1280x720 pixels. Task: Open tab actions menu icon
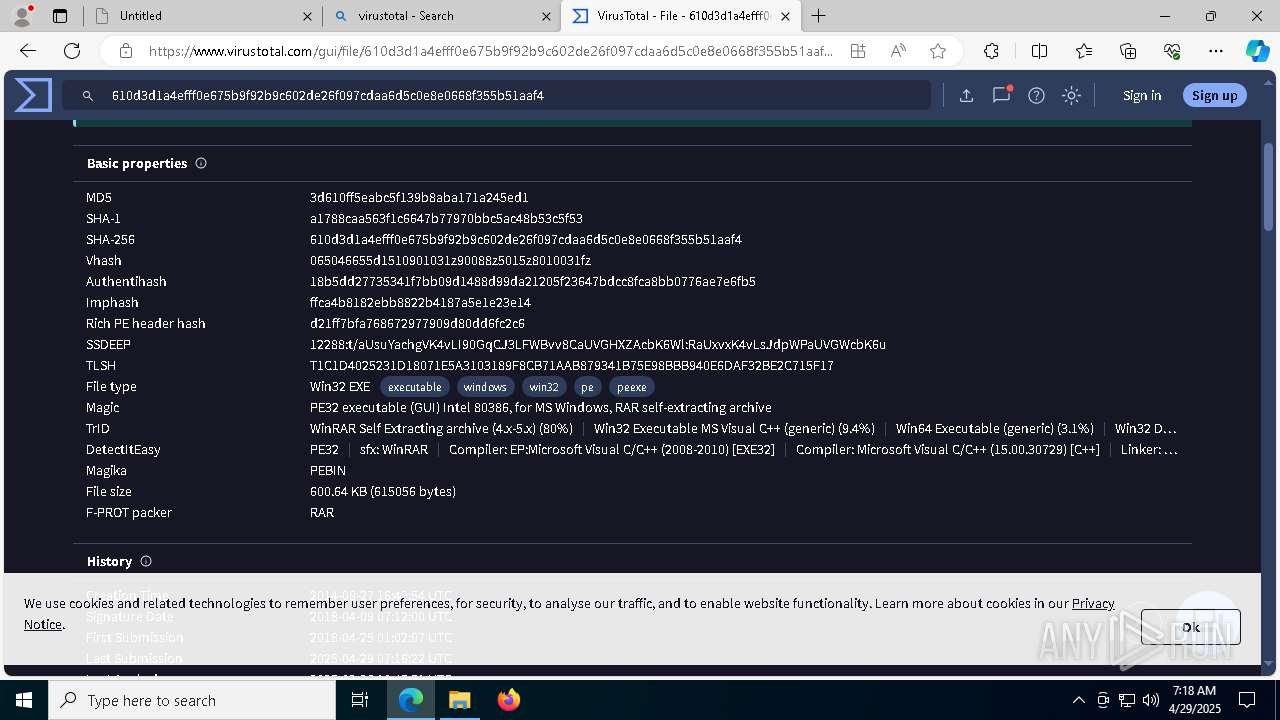click(60, 16)
